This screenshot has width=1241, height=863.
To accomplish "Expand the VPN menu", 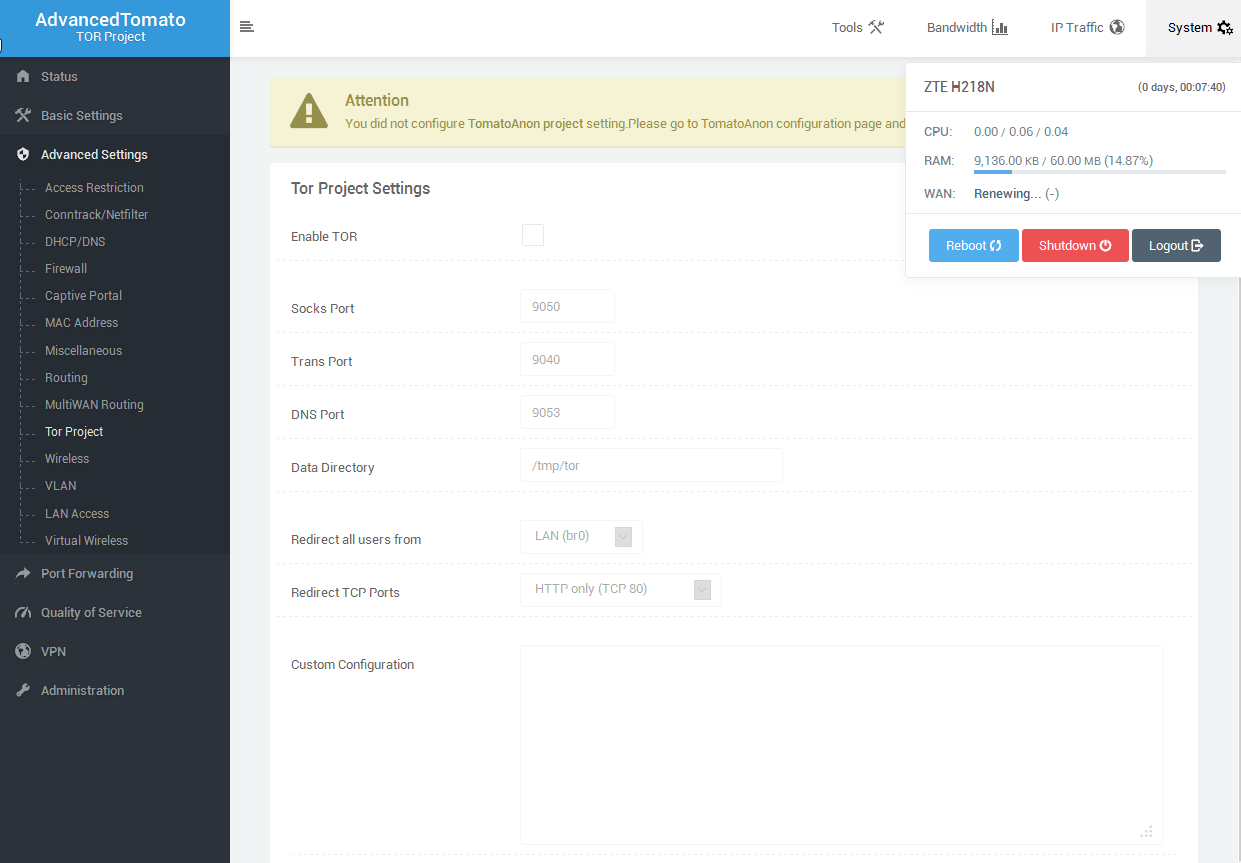I will [x=115, y=651].
